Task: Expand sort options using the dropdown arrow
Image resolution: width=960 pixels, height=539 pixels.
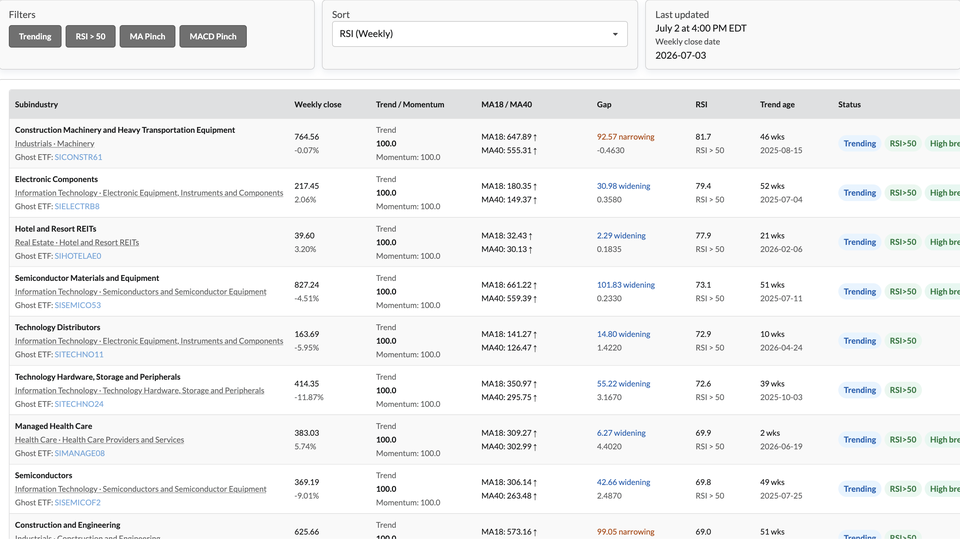Action: (615, 34)
